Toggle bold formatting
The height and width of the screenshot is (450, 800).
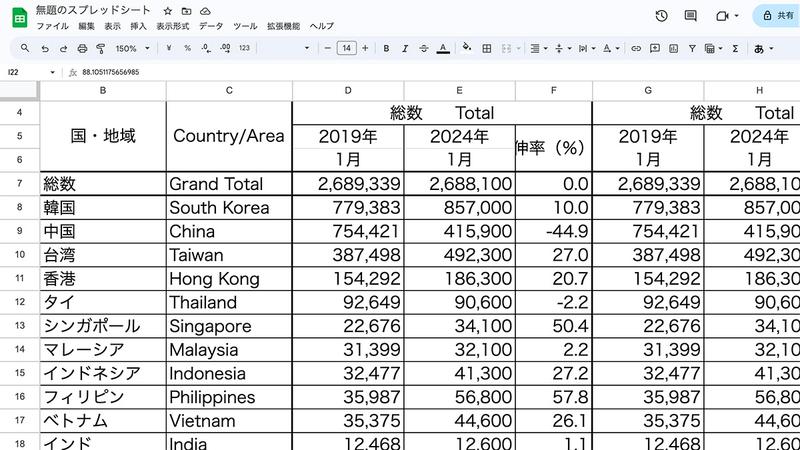386,48
